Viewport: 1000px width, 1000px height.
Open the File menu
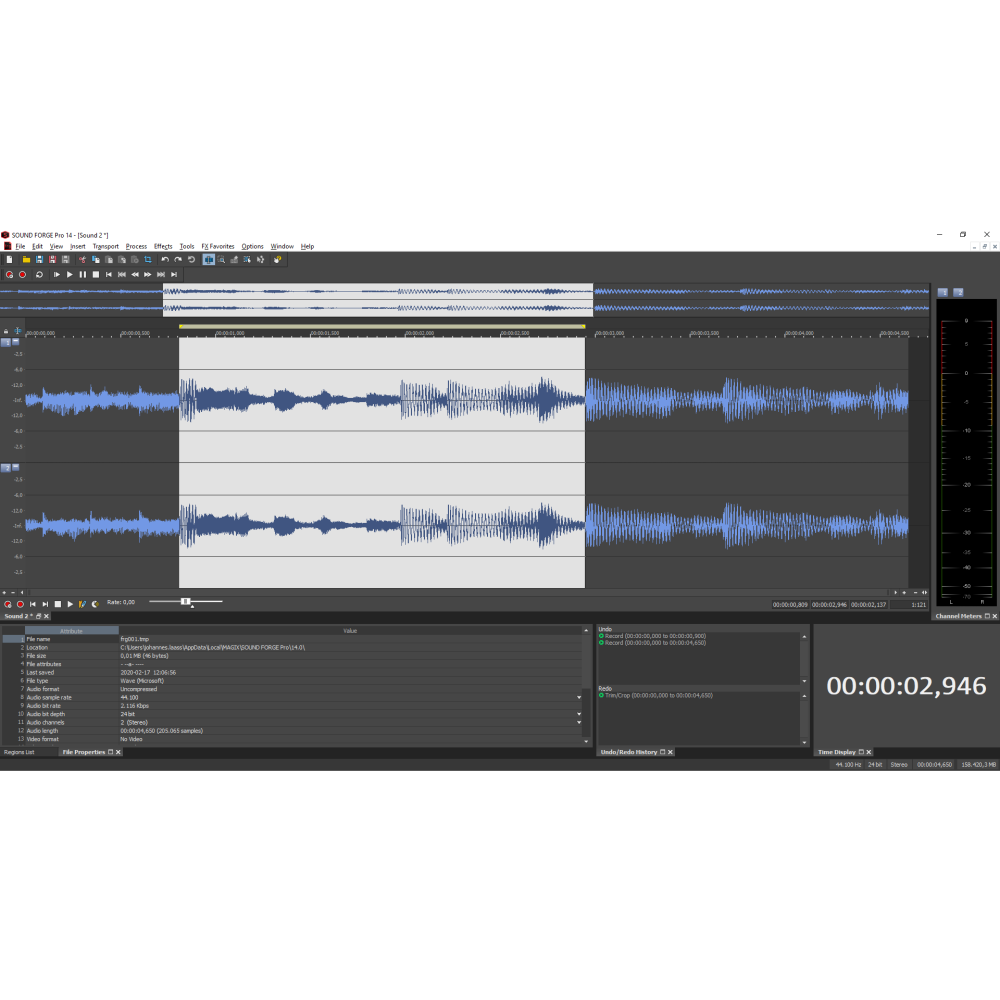20,246
